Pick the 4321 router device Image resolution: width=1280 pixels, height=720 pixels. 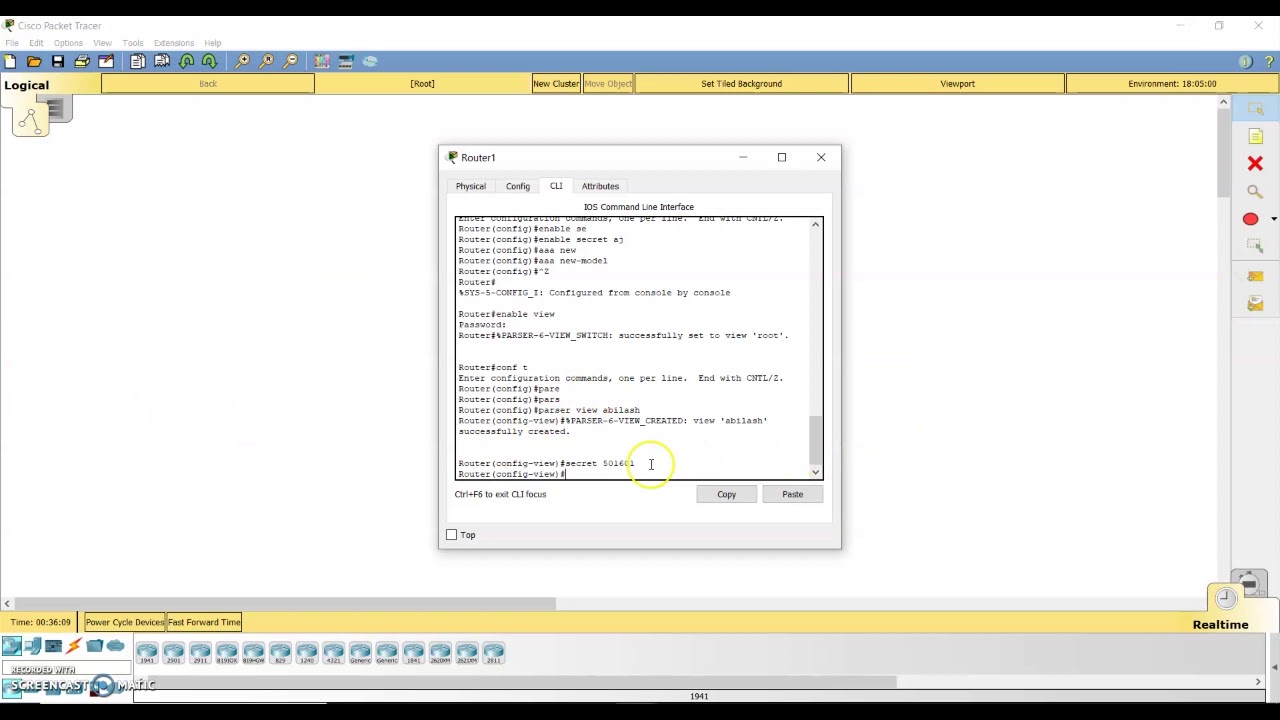click(334, 654)
